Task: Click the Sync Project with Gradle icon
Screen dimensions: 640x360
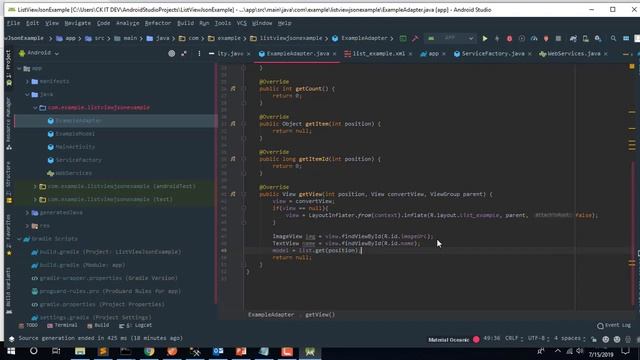Action: (573, 38)
